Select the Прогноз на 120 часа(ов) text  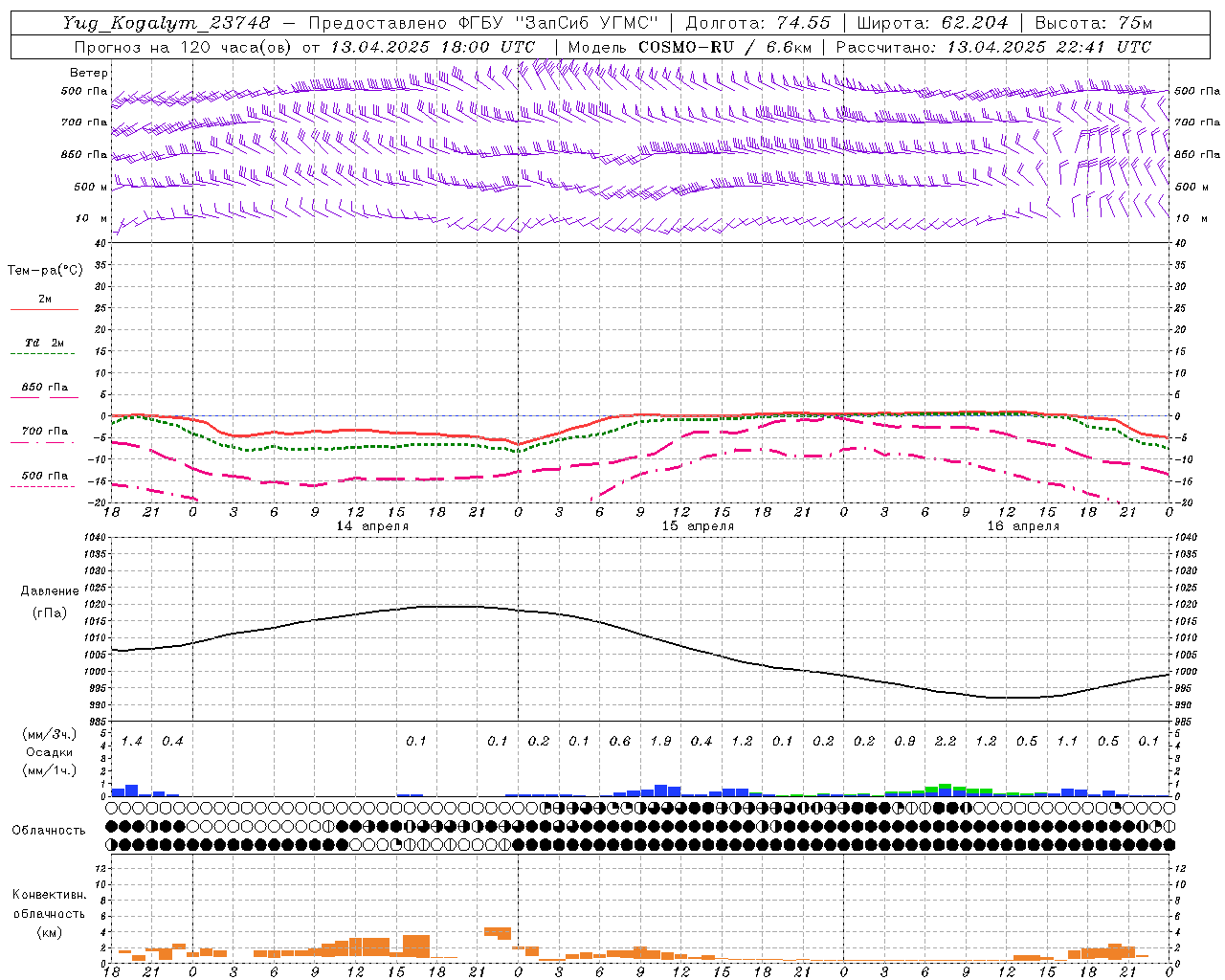coord(185,47)
